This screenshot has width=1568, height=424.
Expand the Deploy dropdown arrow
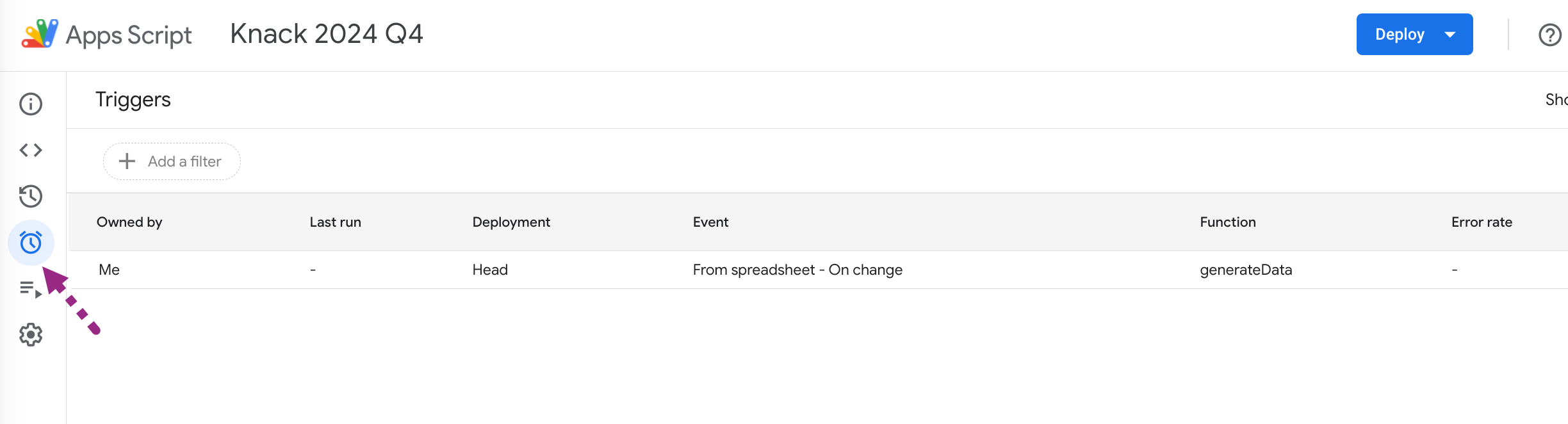tap(1450, 35)
